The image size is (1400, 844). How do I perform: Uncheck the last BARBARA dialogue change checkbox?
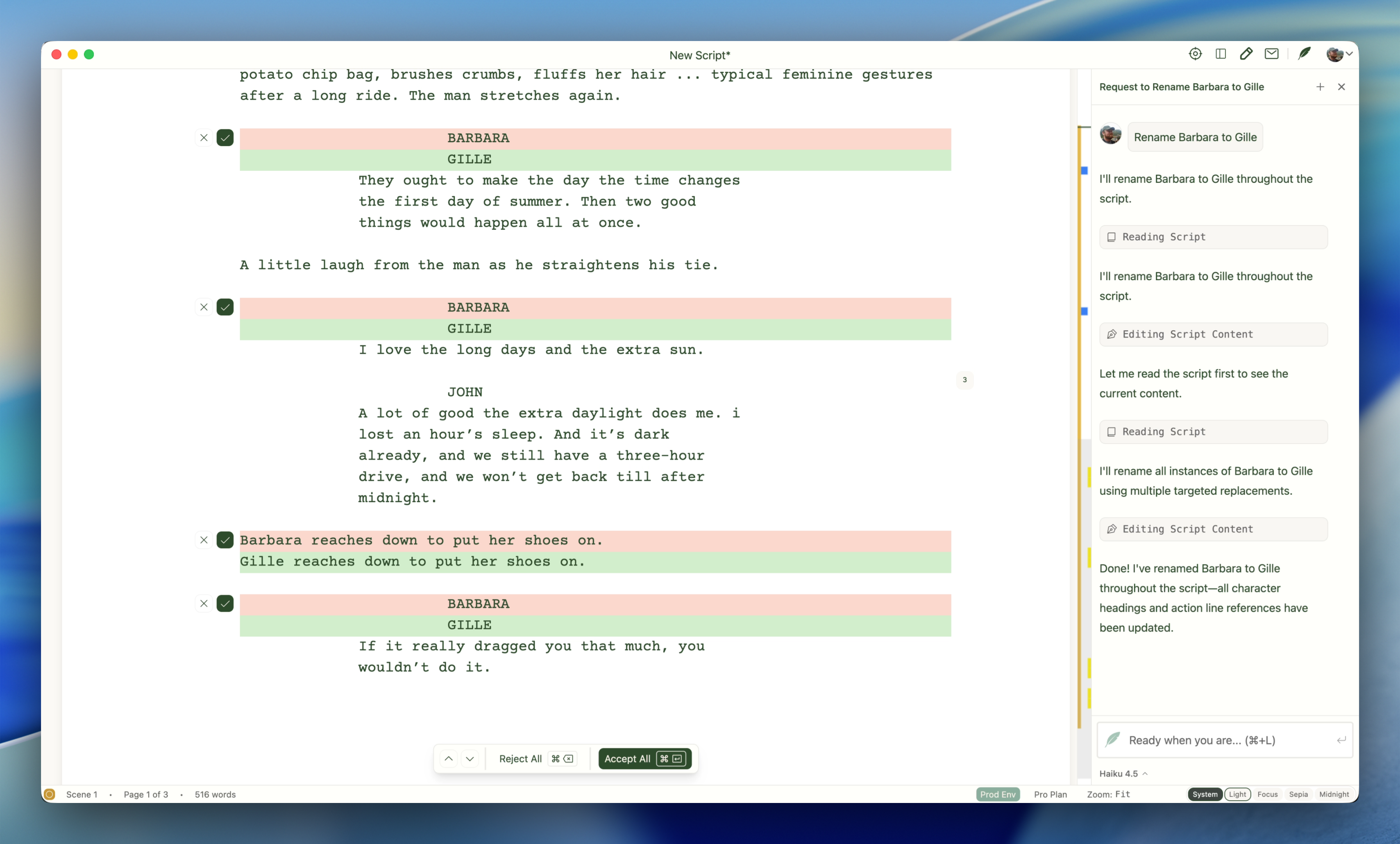click(225, 604)
